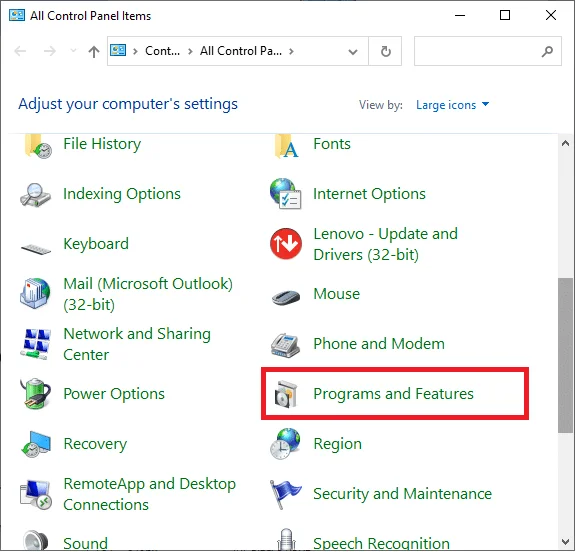Click the Control Panel search box
This screenshot has height=552, width=576.
point(487,51)
